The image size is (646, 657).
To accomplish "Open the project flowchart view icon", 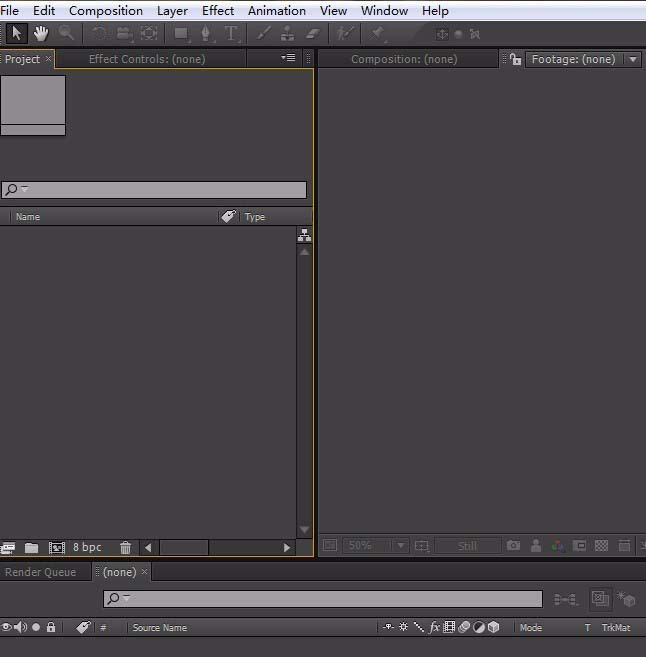I will coord(304,236).
